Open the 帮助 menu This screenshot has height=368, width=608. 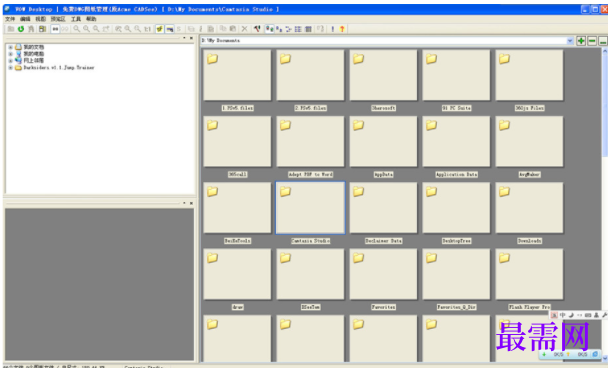[x=91, y=19]
